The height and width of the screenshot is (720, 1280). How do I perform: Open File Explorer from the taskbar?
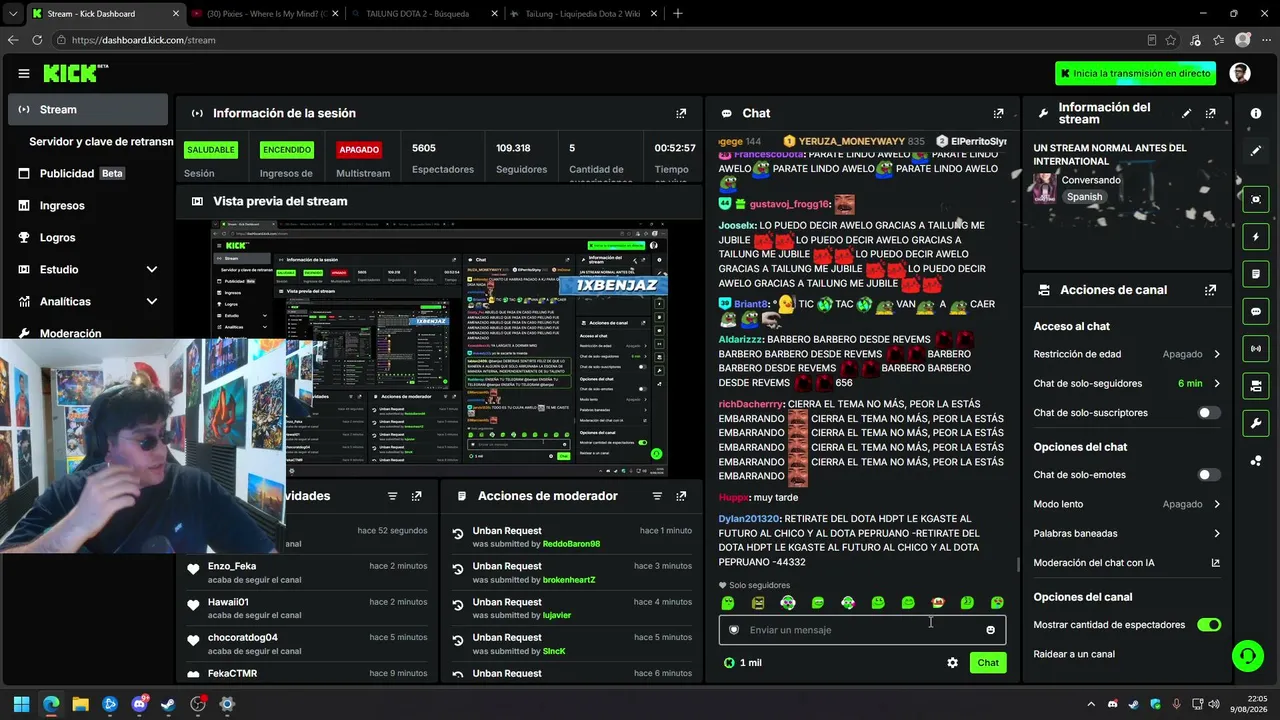point(80,704)
